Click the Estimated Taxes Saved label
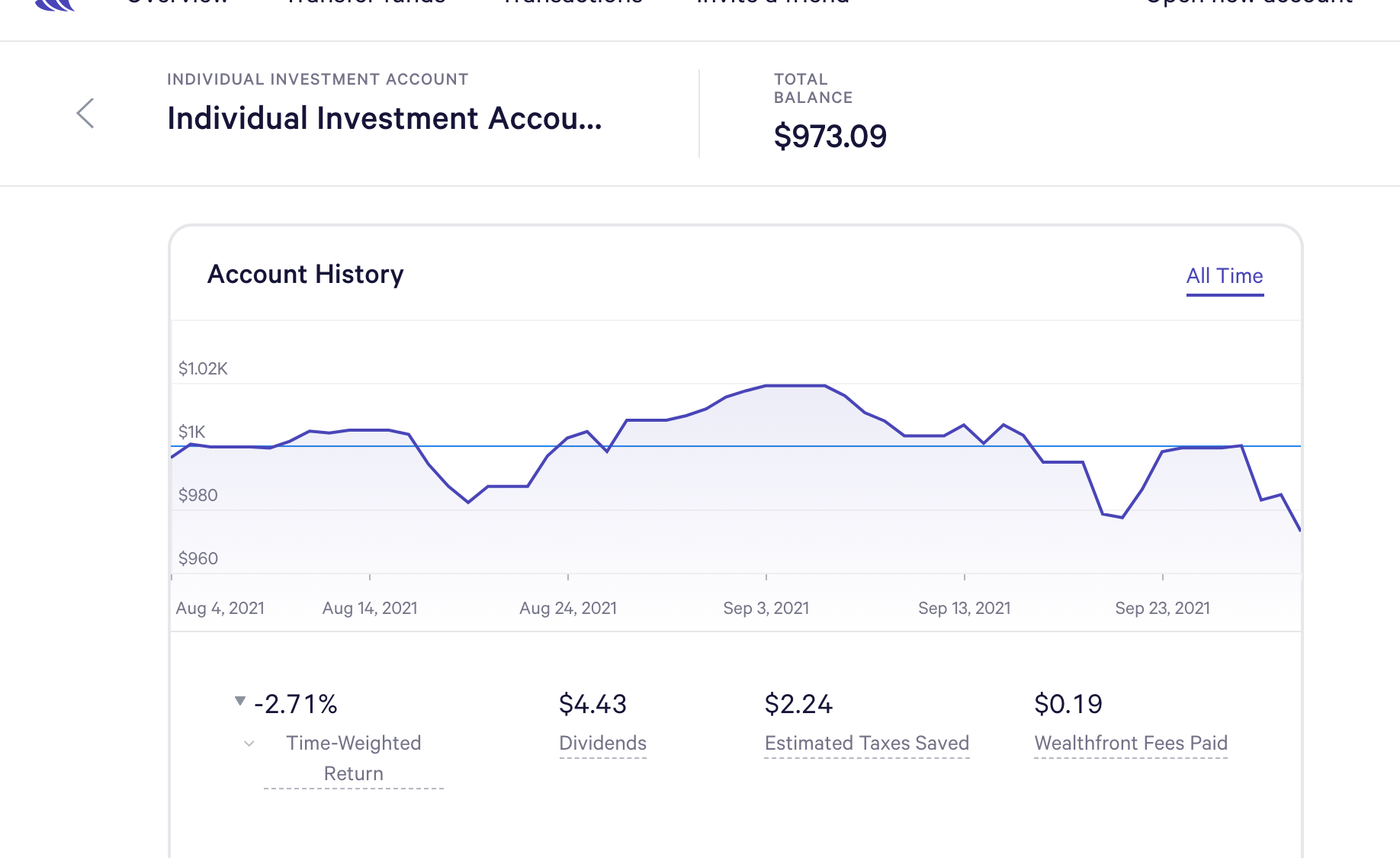This screenshot has height=858, width=1400. [866, 744]
